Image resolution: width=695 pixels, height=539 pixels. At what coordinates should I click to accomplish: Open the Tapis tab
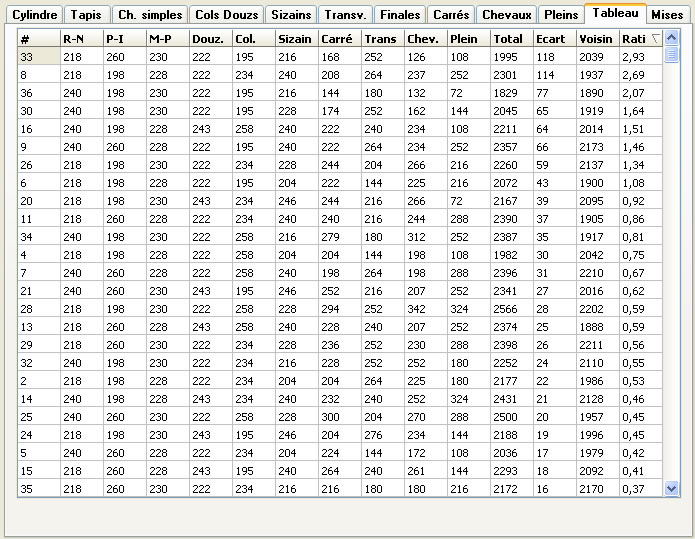point(85,15)
